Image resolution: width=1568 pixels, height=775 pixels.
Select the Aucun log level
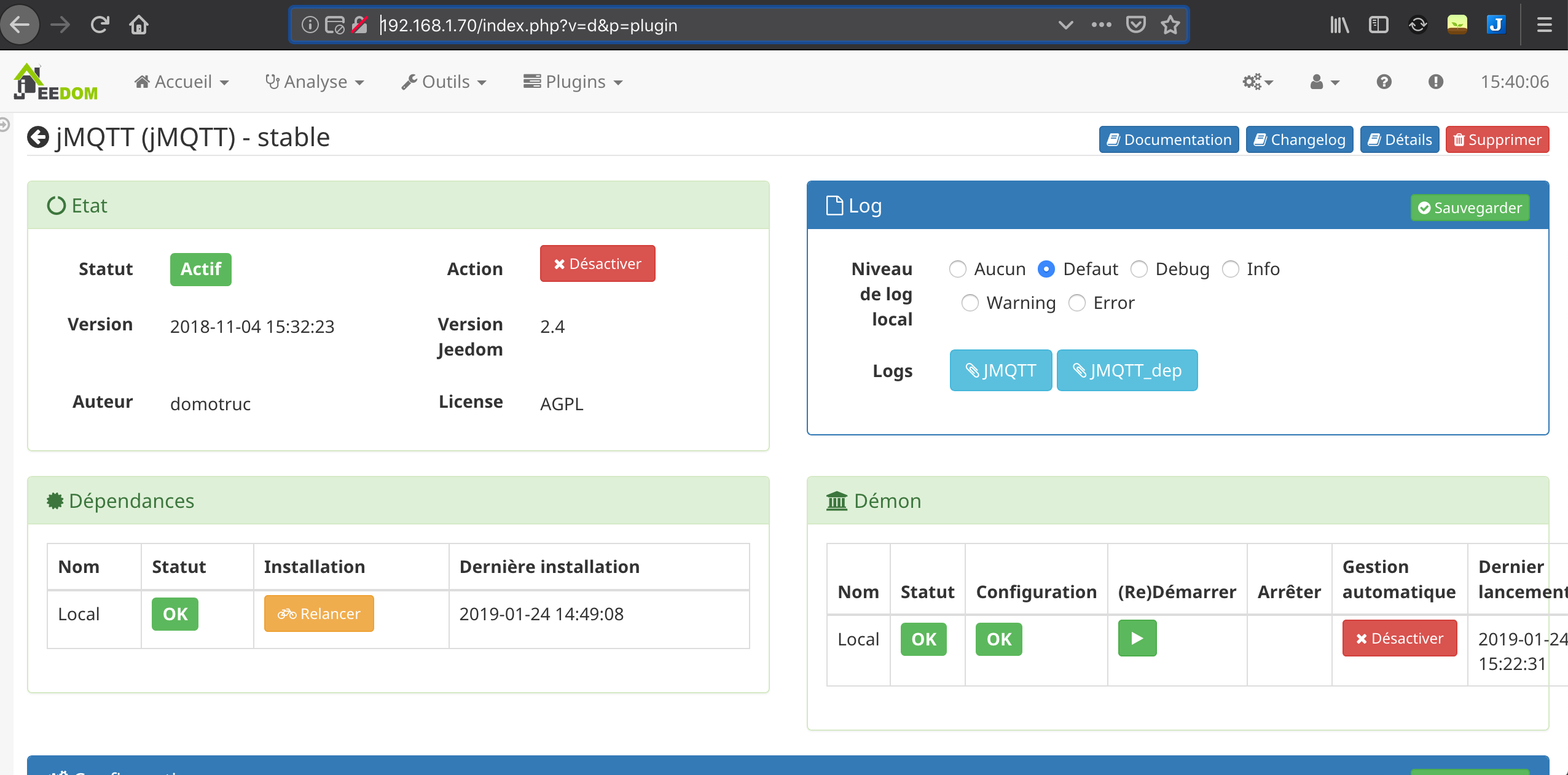coord(957,269)
